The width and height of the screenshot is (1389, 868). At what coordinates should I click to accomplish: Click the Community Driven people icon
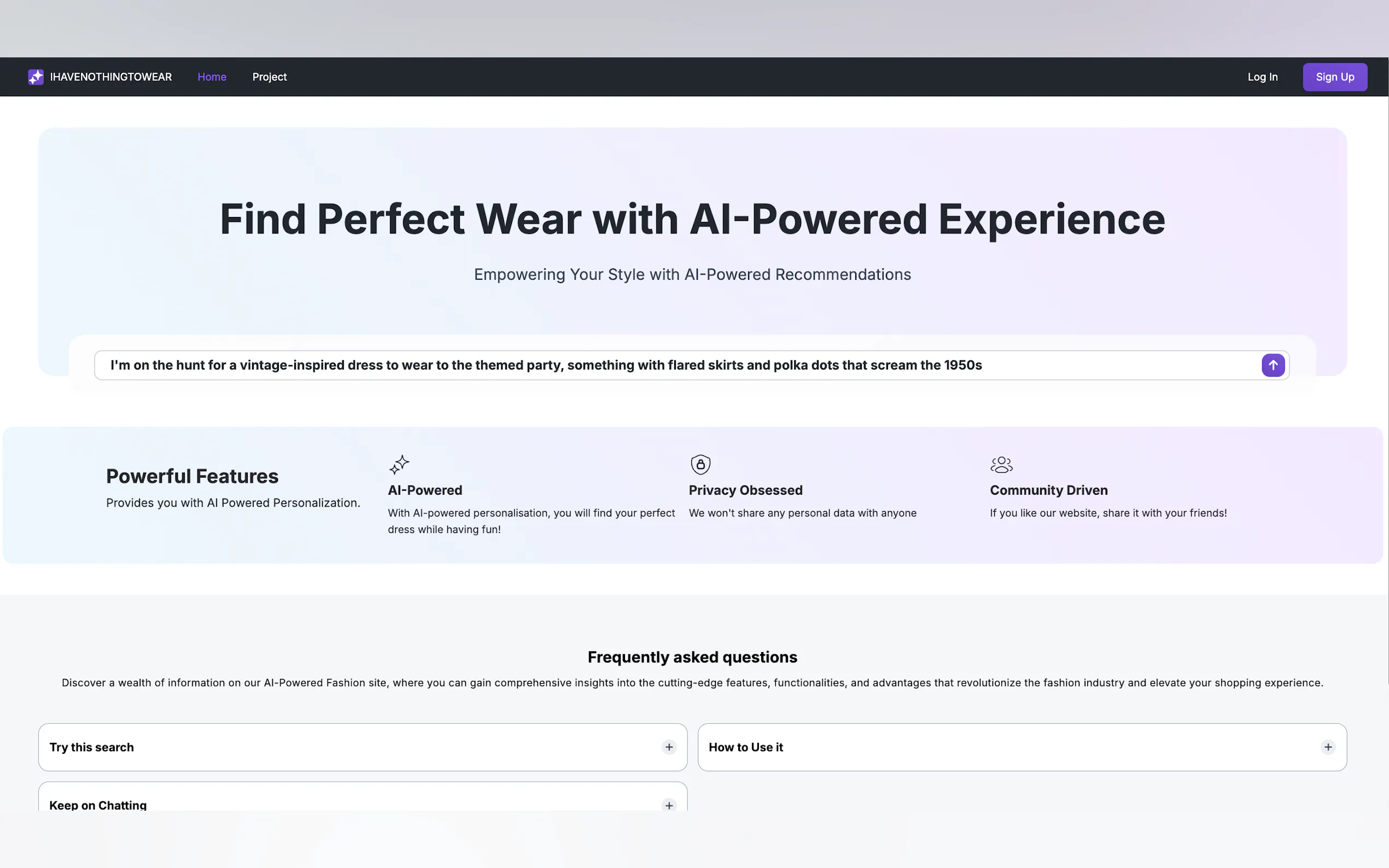[1001, 465]
